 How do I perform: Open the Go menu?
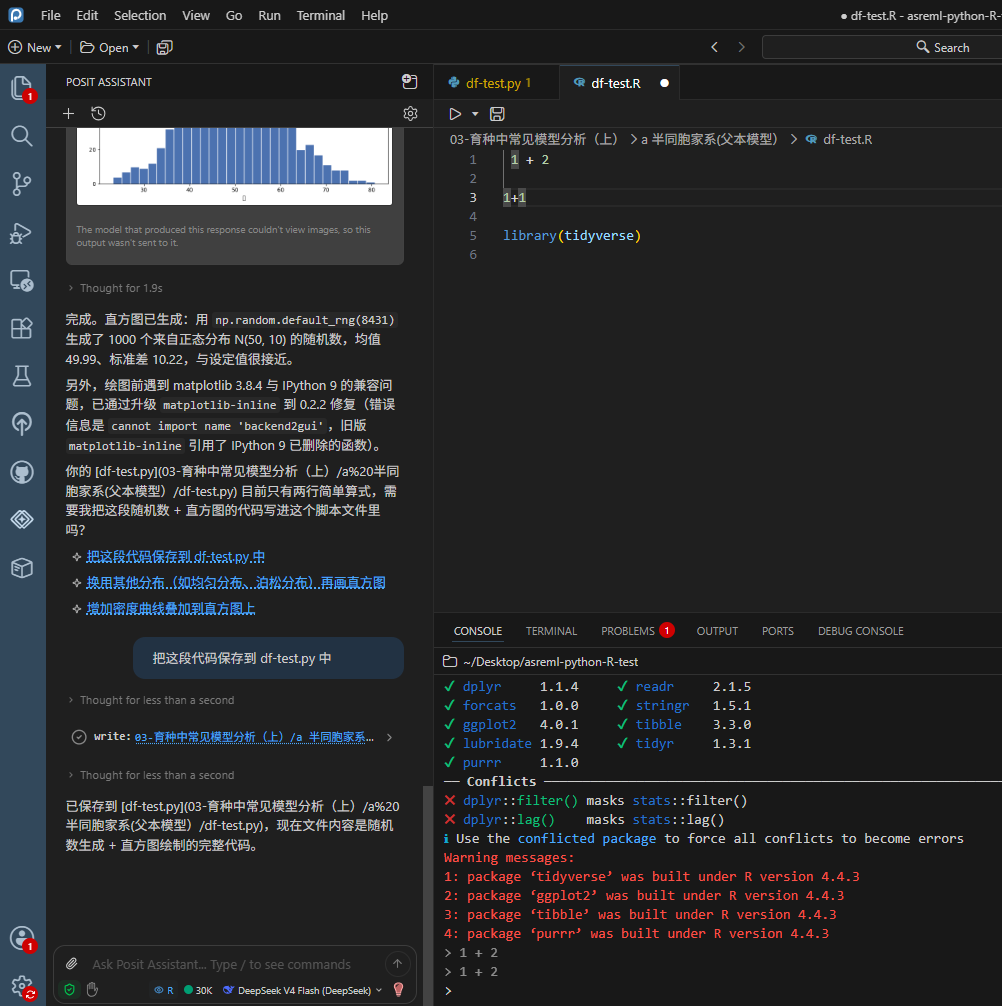pyautogui.click(x=234, y=15)
